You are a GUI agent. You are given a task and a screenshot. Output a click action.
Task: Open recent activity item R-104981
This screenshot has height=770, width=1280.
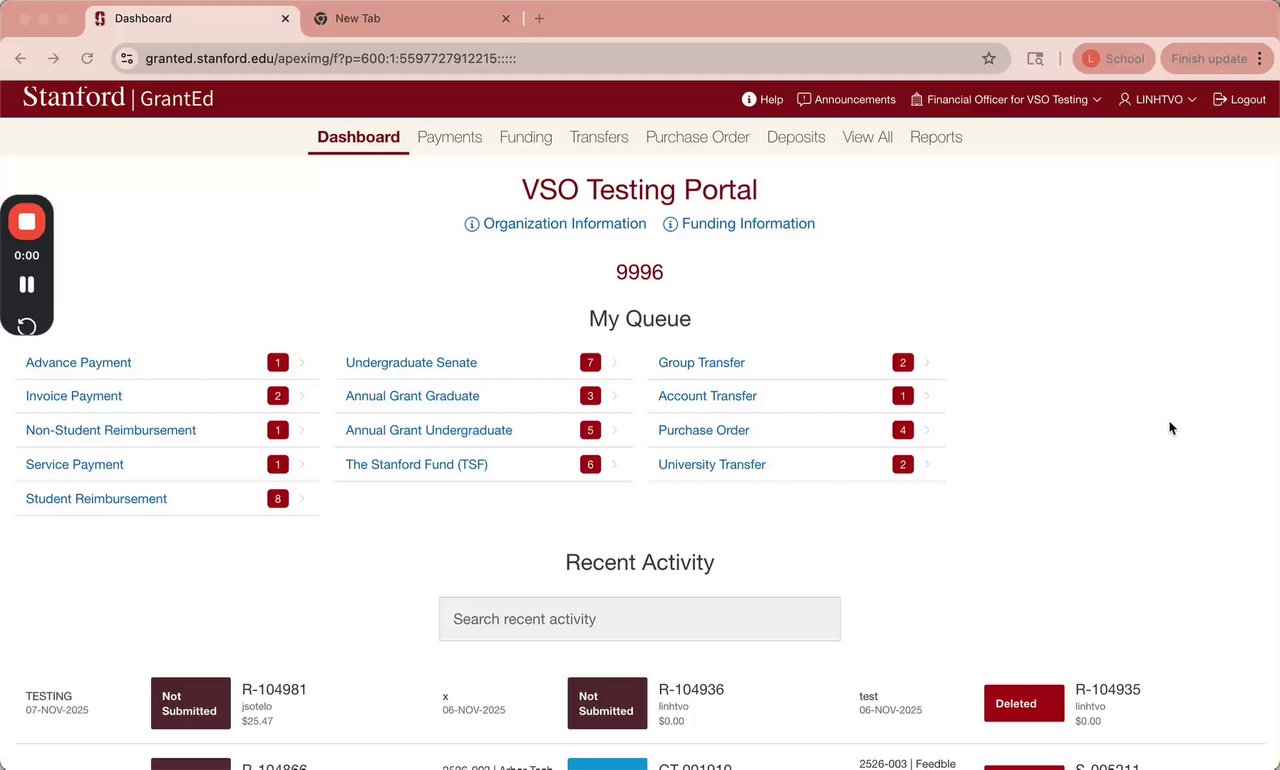click(x=274, y=689)
